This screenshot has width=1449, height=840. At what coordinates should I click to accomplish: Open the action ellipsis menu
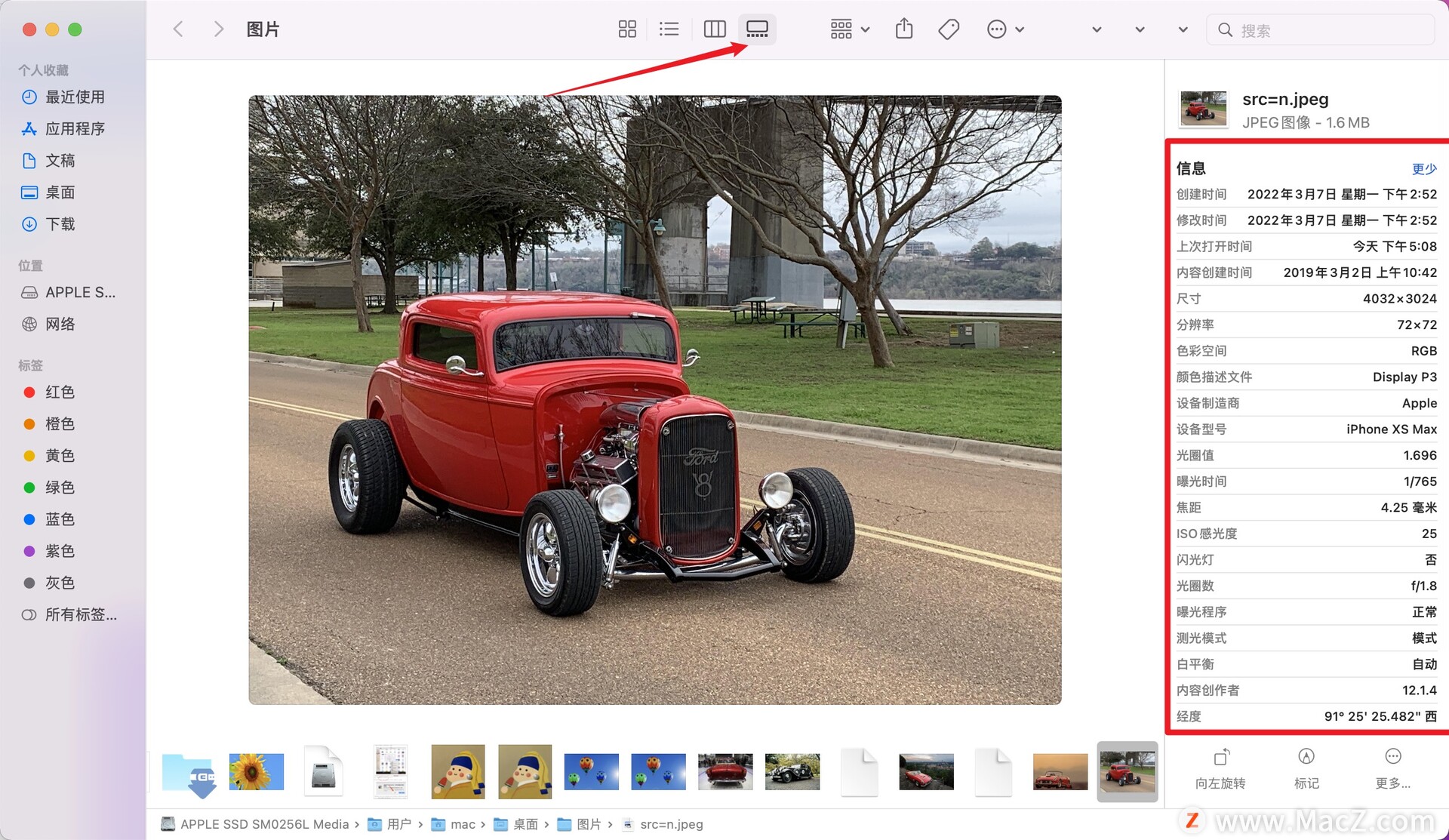[1005, 29]
